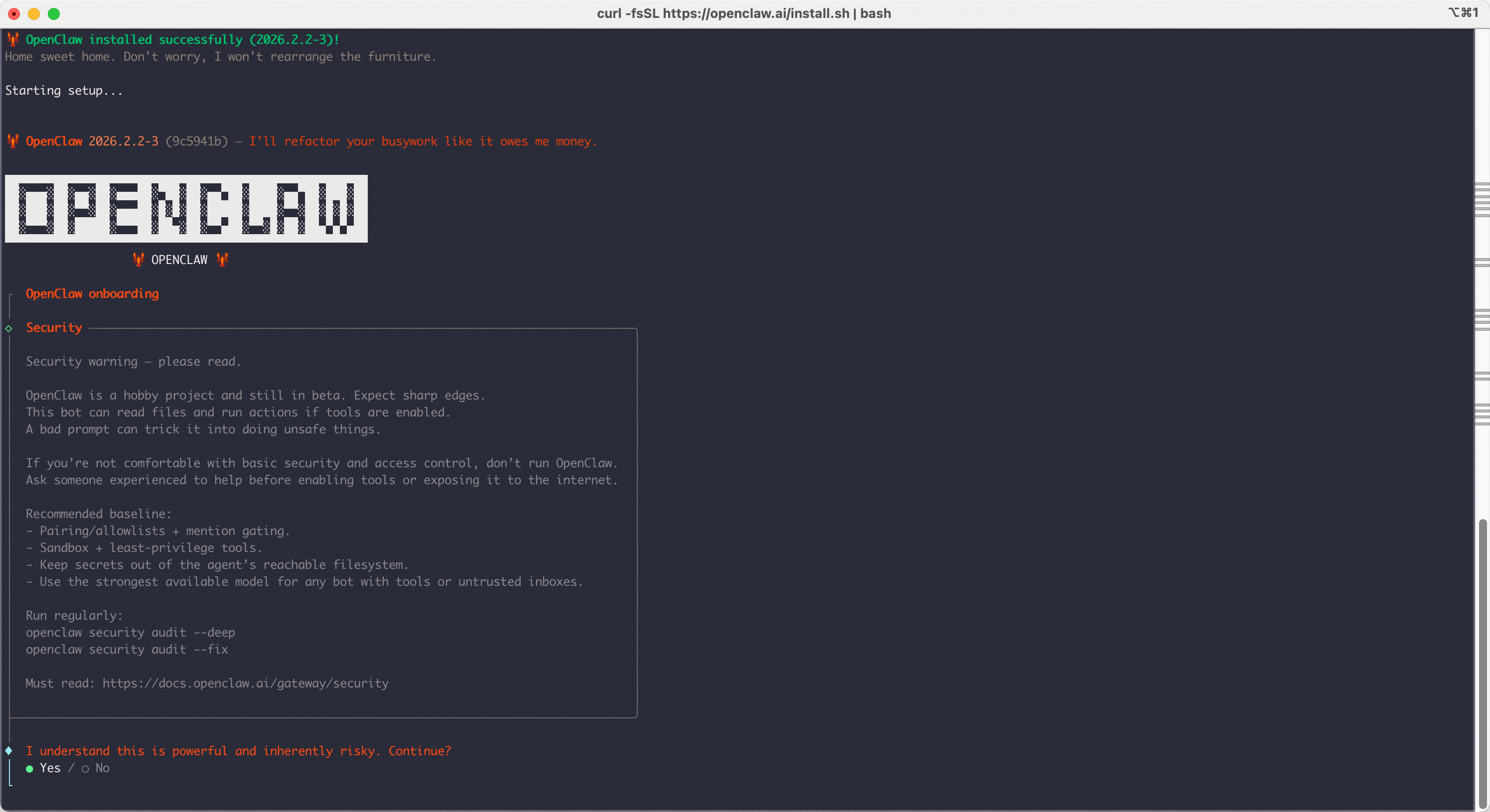Open the docs.openclaw.ai gateway security link
The width and height of the screenshot is (1490, 812).
(245, 683)
